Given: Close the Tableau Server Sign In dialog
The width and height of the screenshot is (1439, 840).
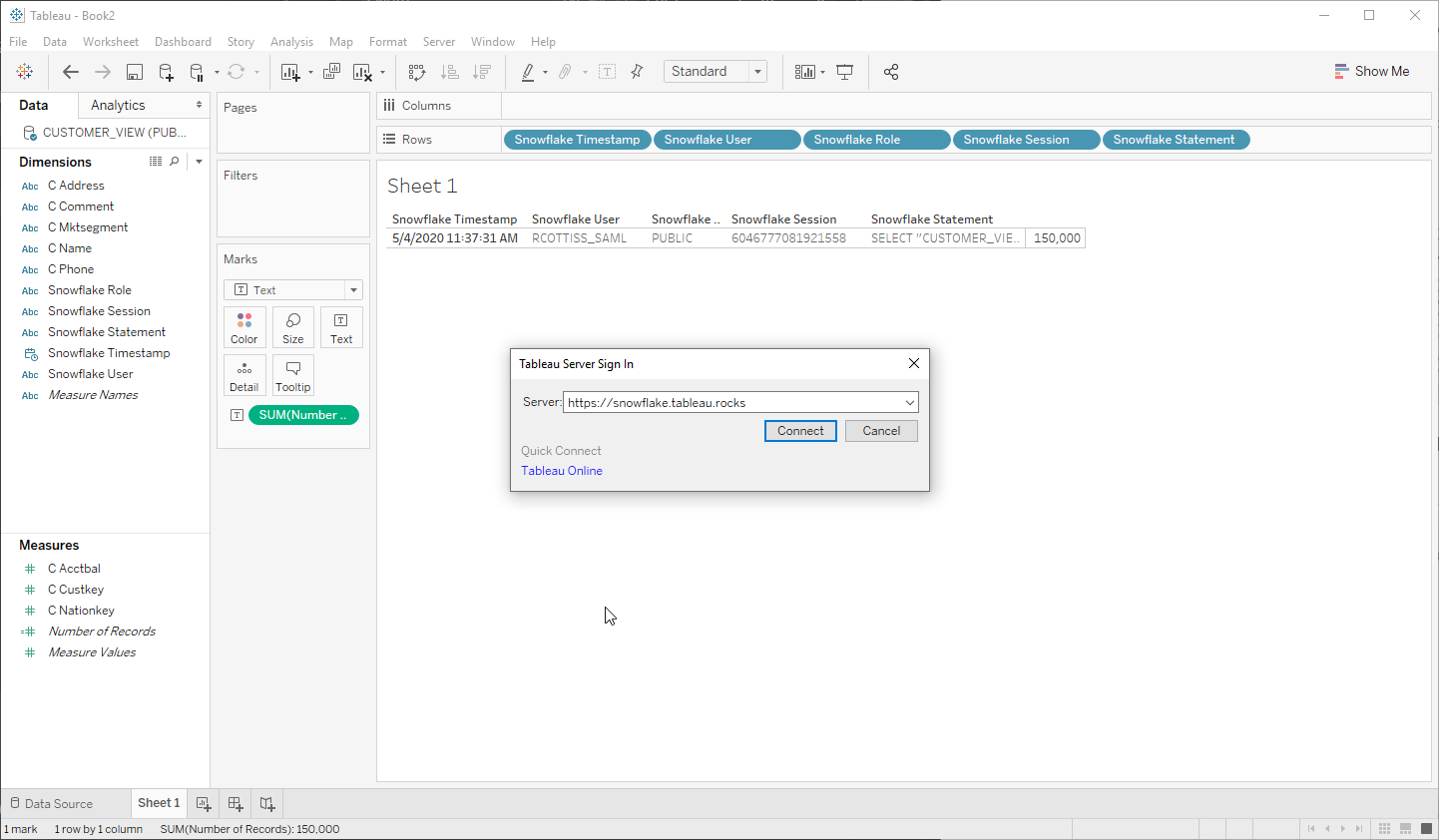Looking at the screenshot, I should (x=913, y=363).
